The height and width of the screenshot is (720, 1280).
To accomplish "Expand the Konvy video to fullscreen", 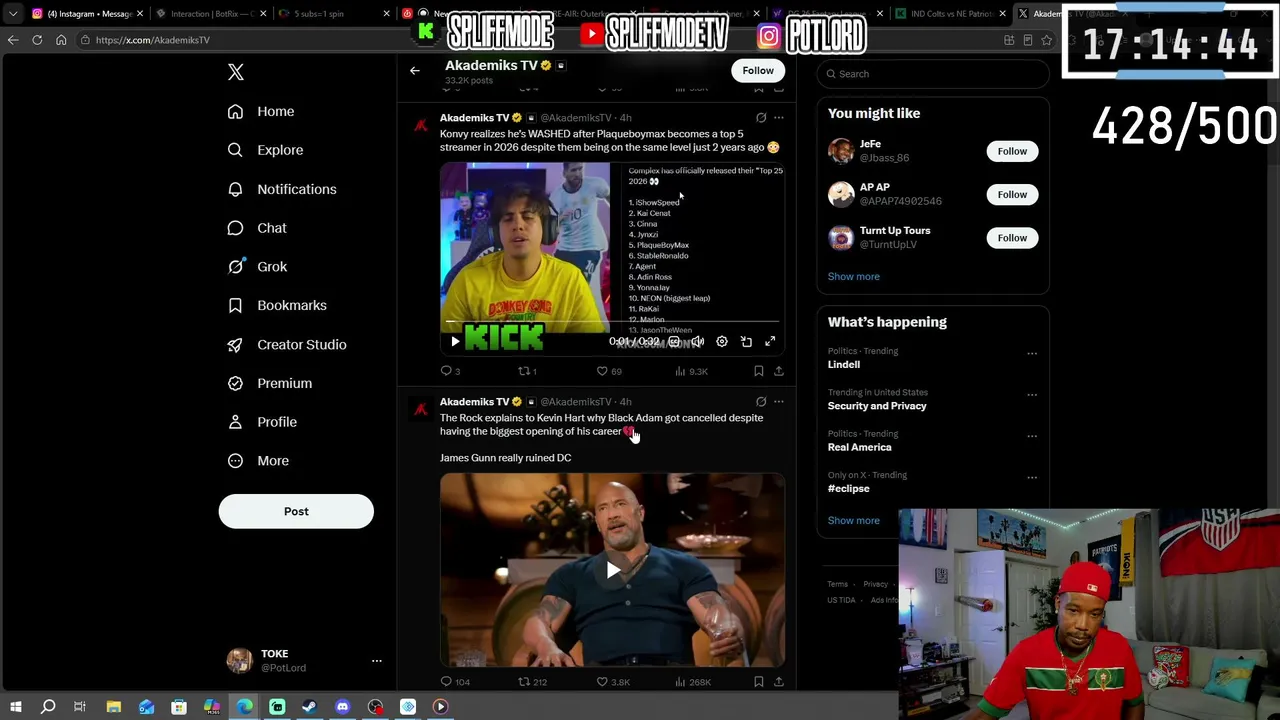I will (770, 342).
